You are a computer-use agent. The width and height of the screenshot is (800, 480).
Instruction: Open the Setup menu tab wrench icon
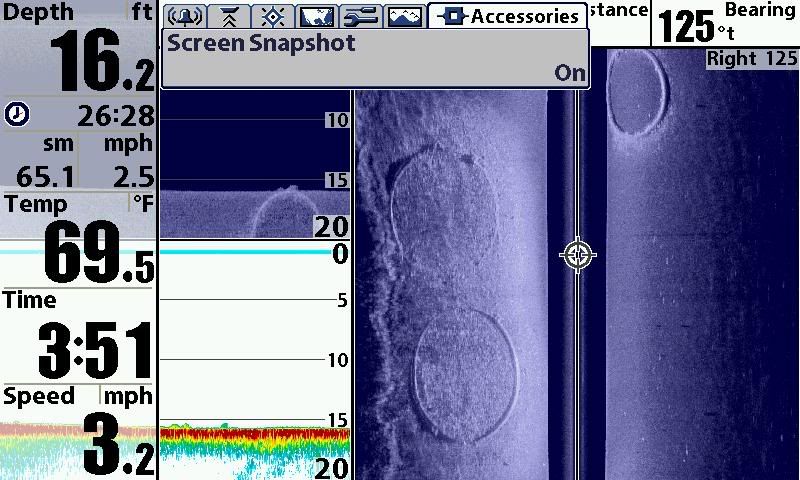(x=361, y=17)
